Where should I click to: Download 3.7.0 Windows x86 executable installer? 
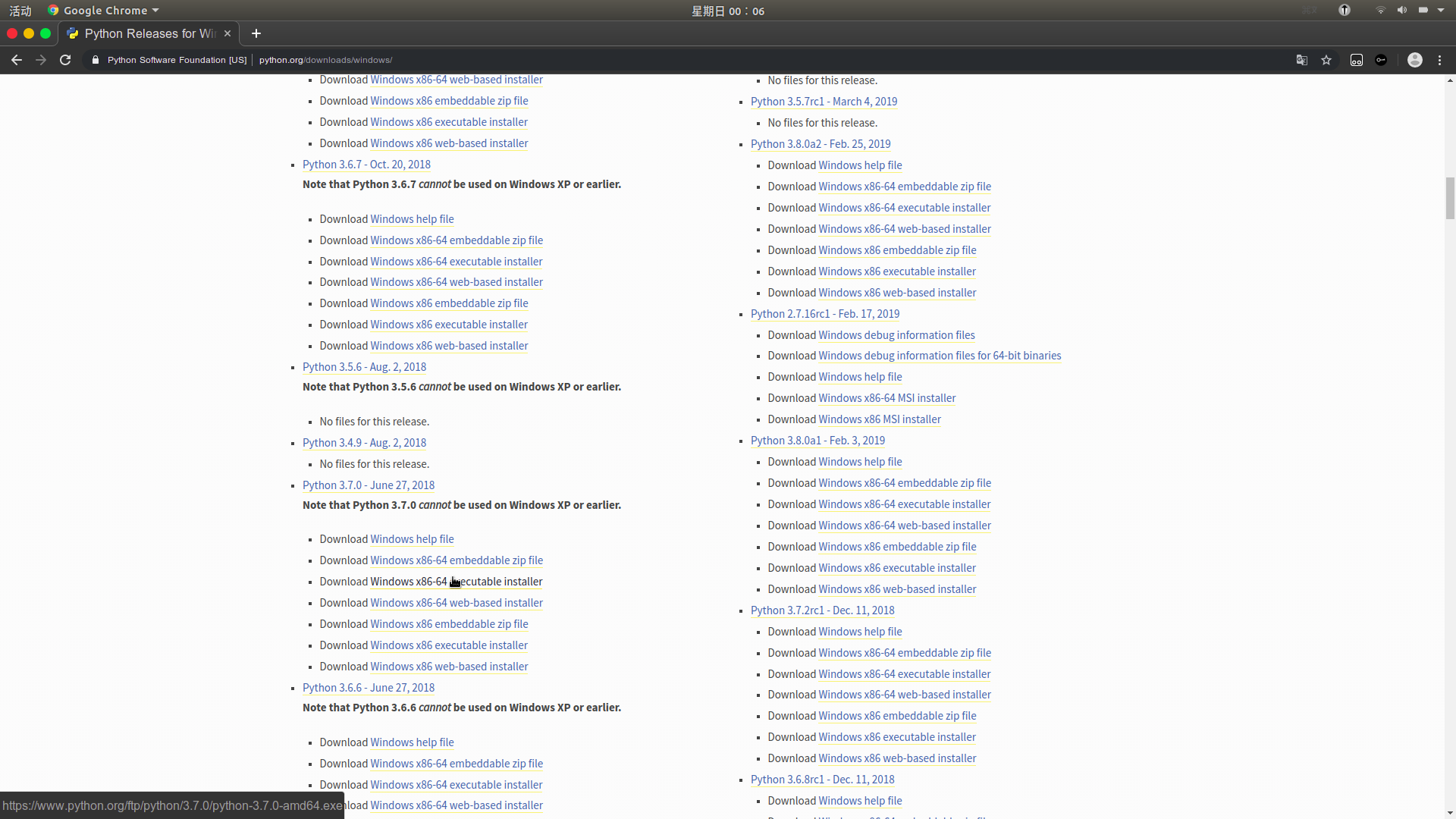click(449, 645)
